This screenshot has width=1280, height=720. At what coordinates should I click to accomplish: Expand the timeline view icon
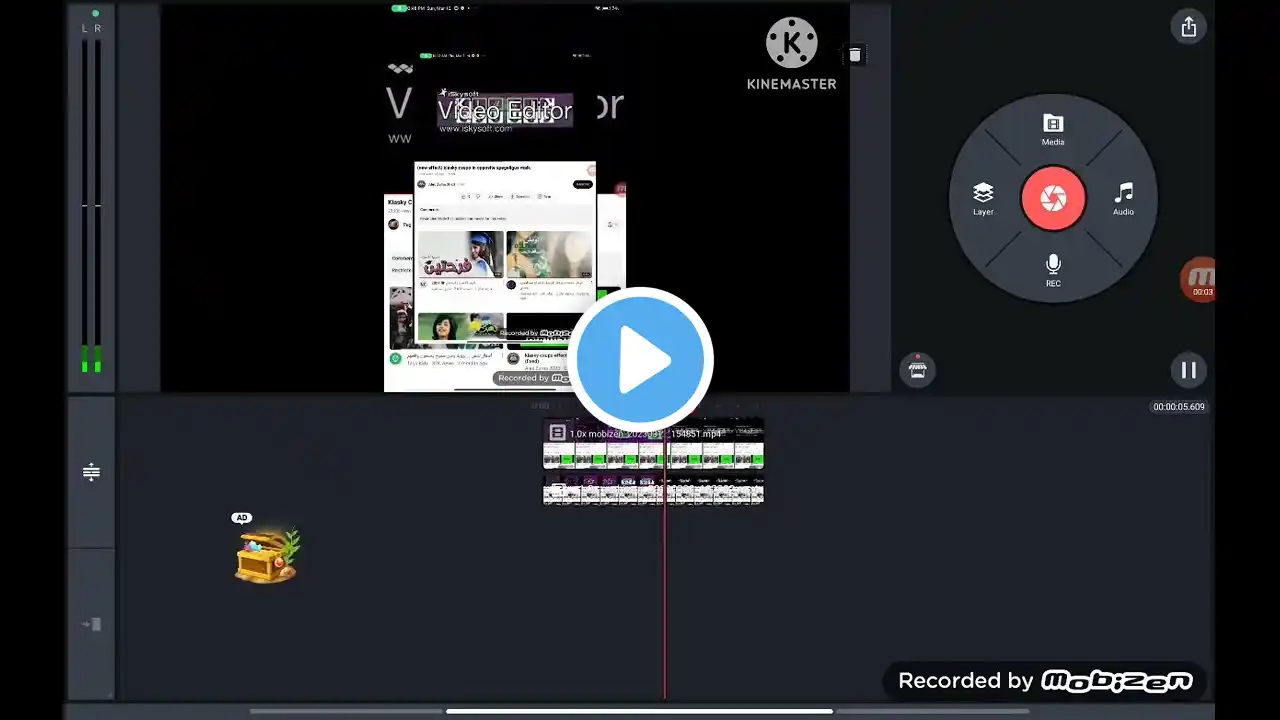click(91, 472)
